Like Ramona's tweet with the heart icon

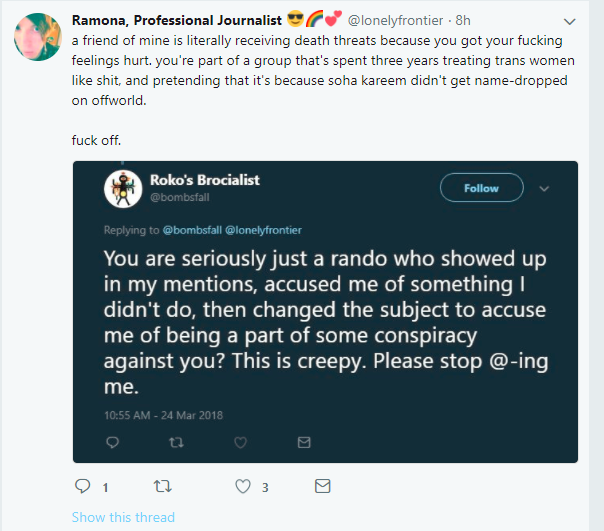pos(243,486)
